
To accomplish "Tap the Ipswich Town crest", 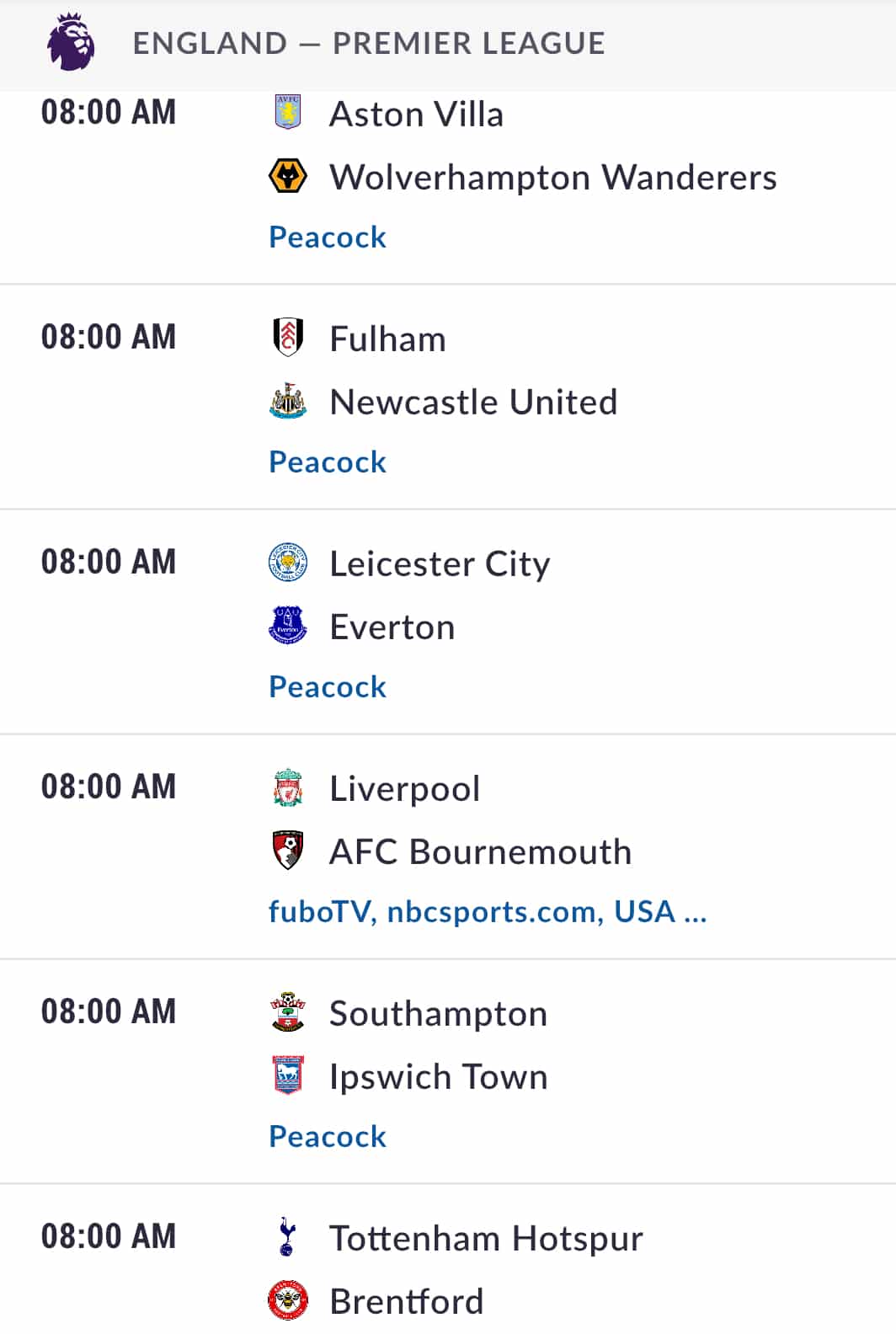I will (x=288, y=1075).
